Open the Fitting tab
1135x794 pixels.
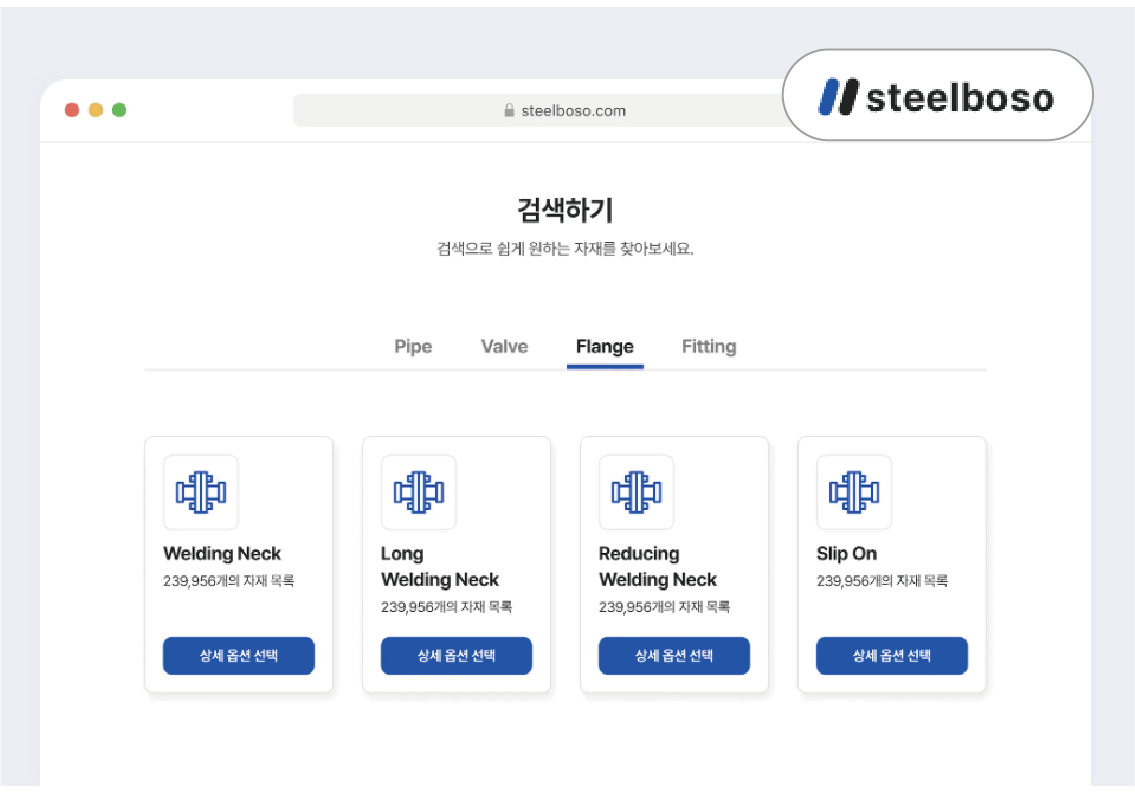click(x=709, y=347)
